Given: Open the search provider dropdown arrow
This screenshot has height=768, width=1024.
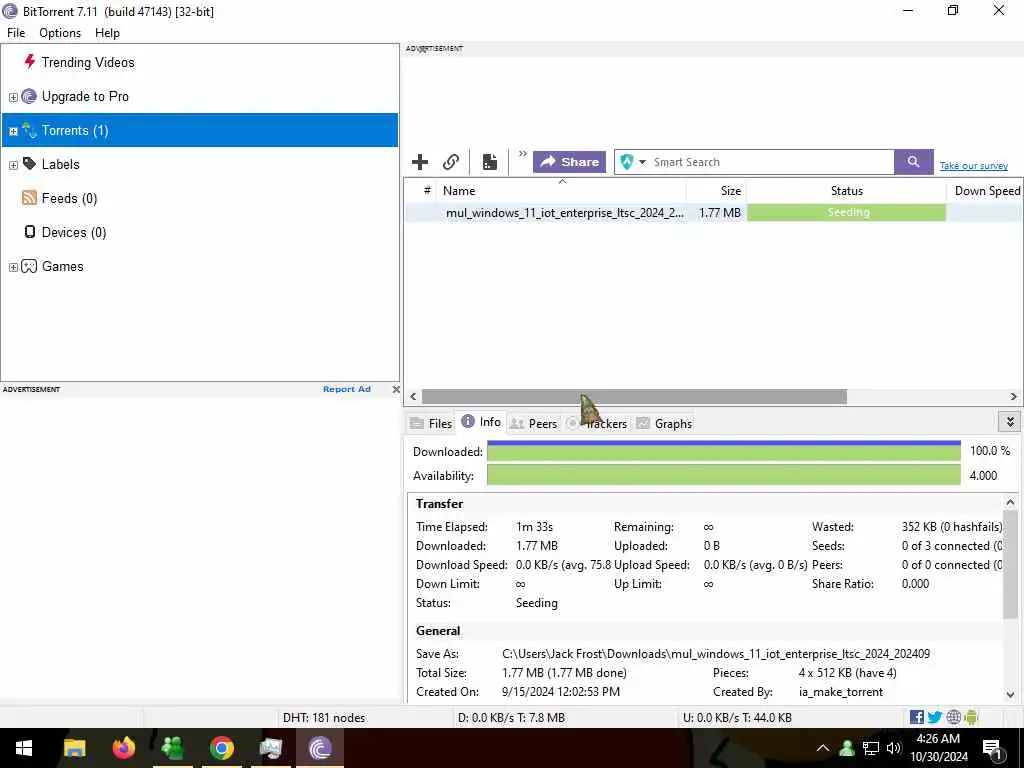Looking at the screenshot, I should pyautogui.click(x=642, y=162).
